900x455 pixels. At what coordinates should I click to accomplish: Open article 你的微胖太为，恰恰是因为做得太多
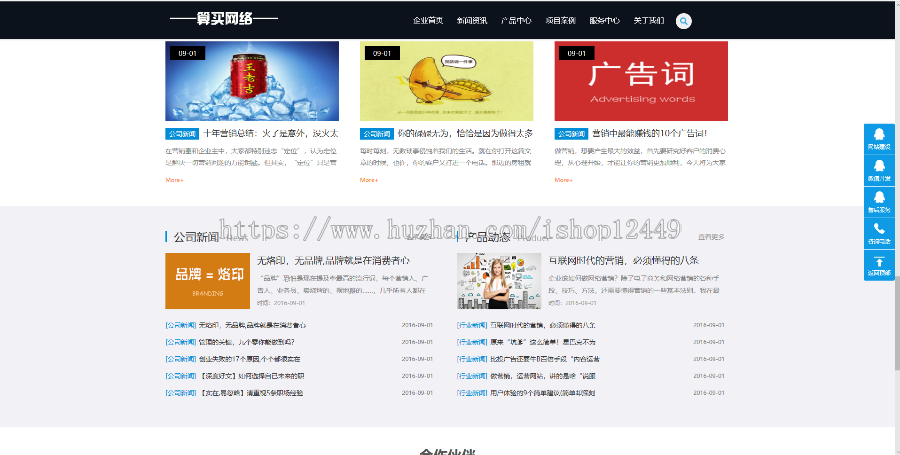coord(465,134)
